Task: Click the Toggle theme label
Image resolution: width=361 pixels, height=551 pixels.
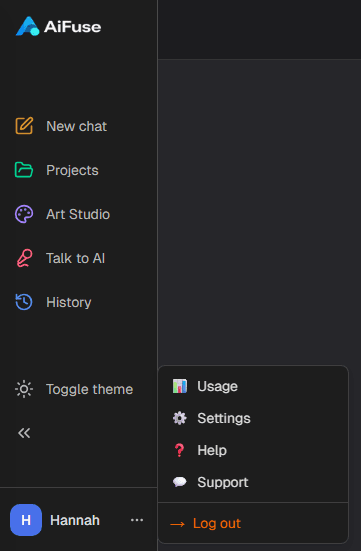Action: 90,389
